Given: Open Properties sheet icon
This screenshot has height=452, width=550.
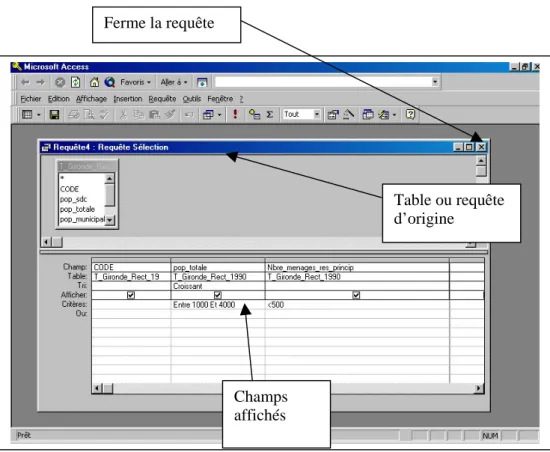Looking at the screenshot, I should [x=333, y=114].
